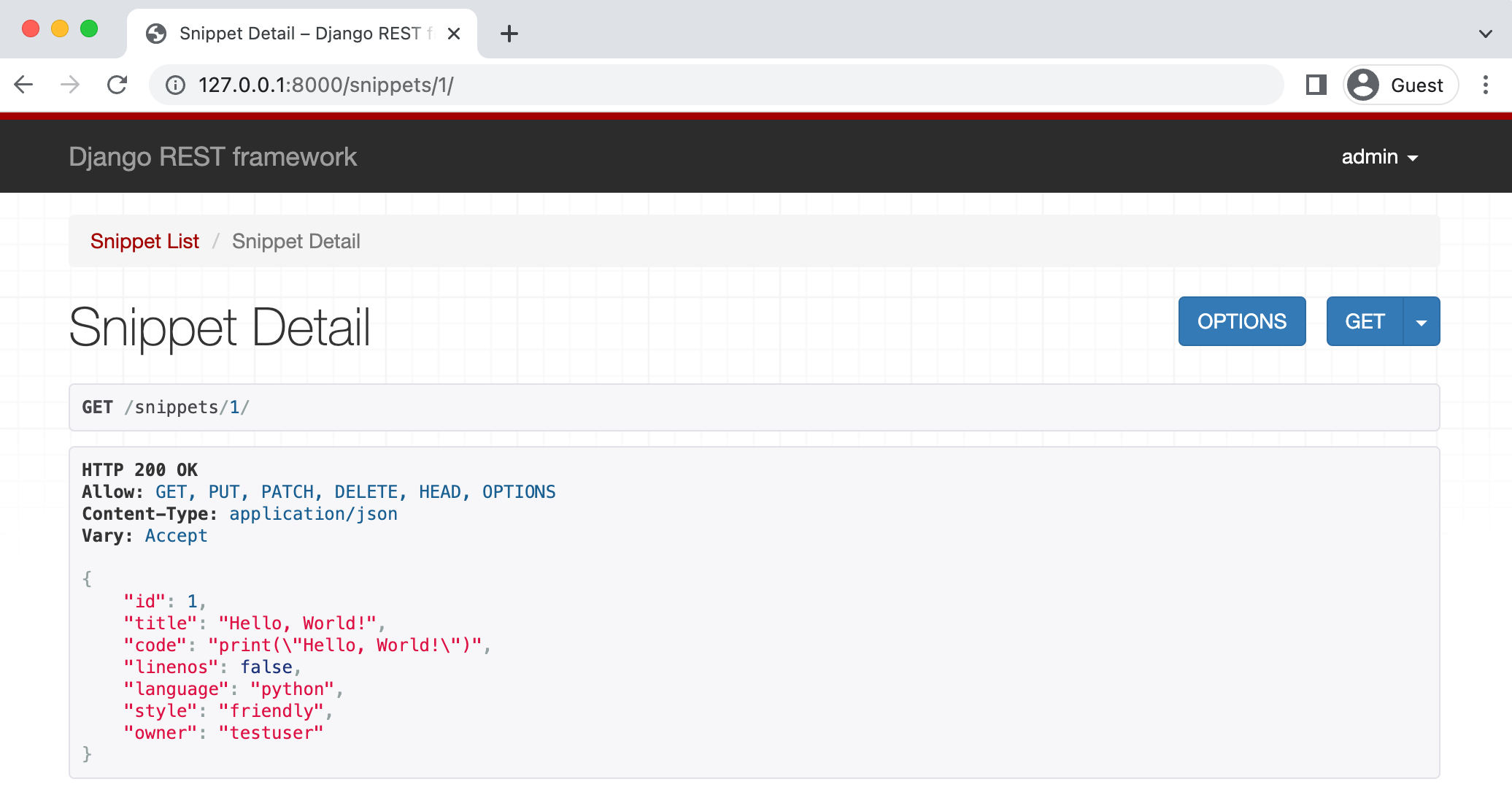Expand the admin user dropdown

(1379, 157)
